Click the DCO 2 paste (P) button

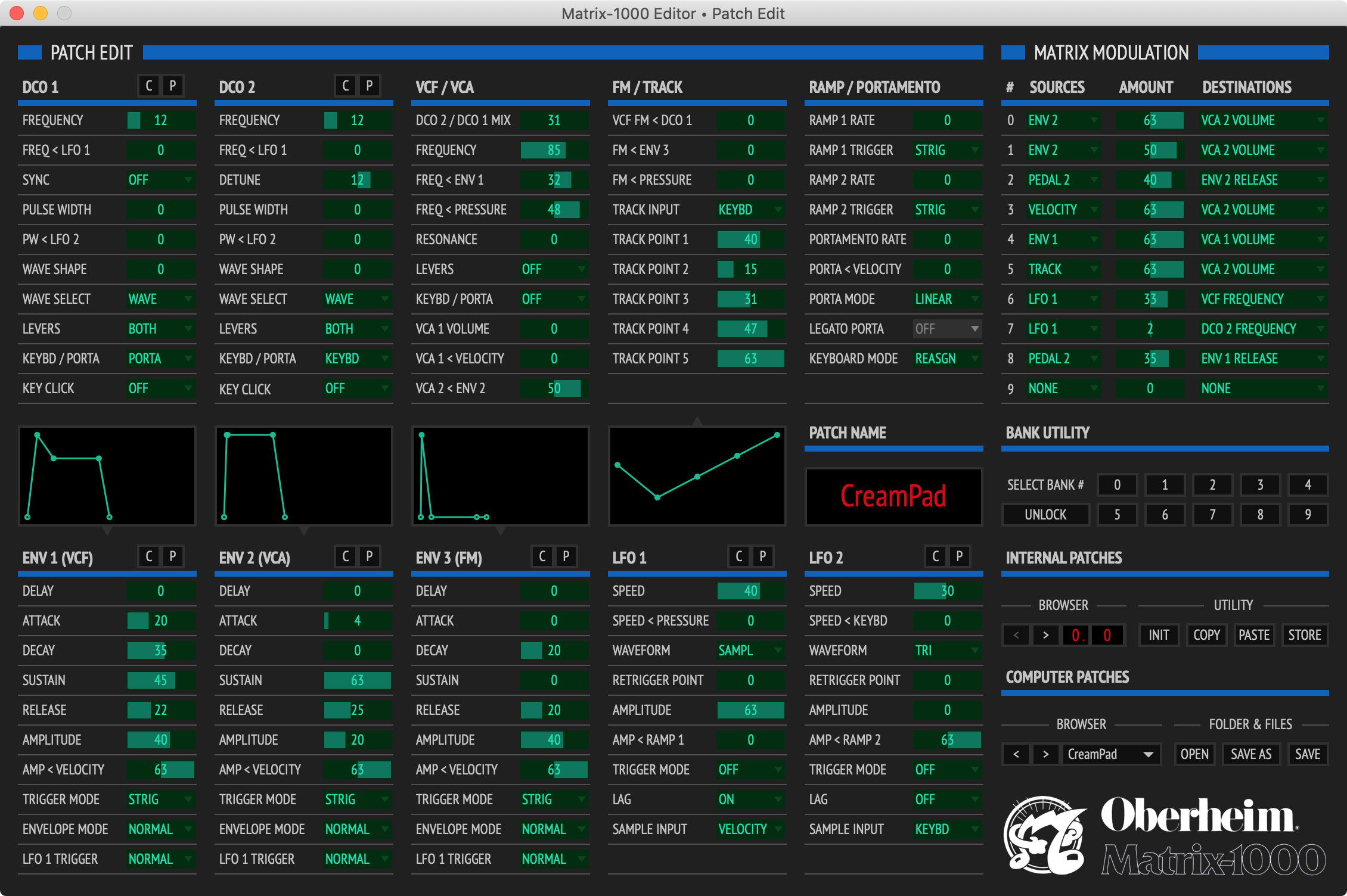(369, 86)
